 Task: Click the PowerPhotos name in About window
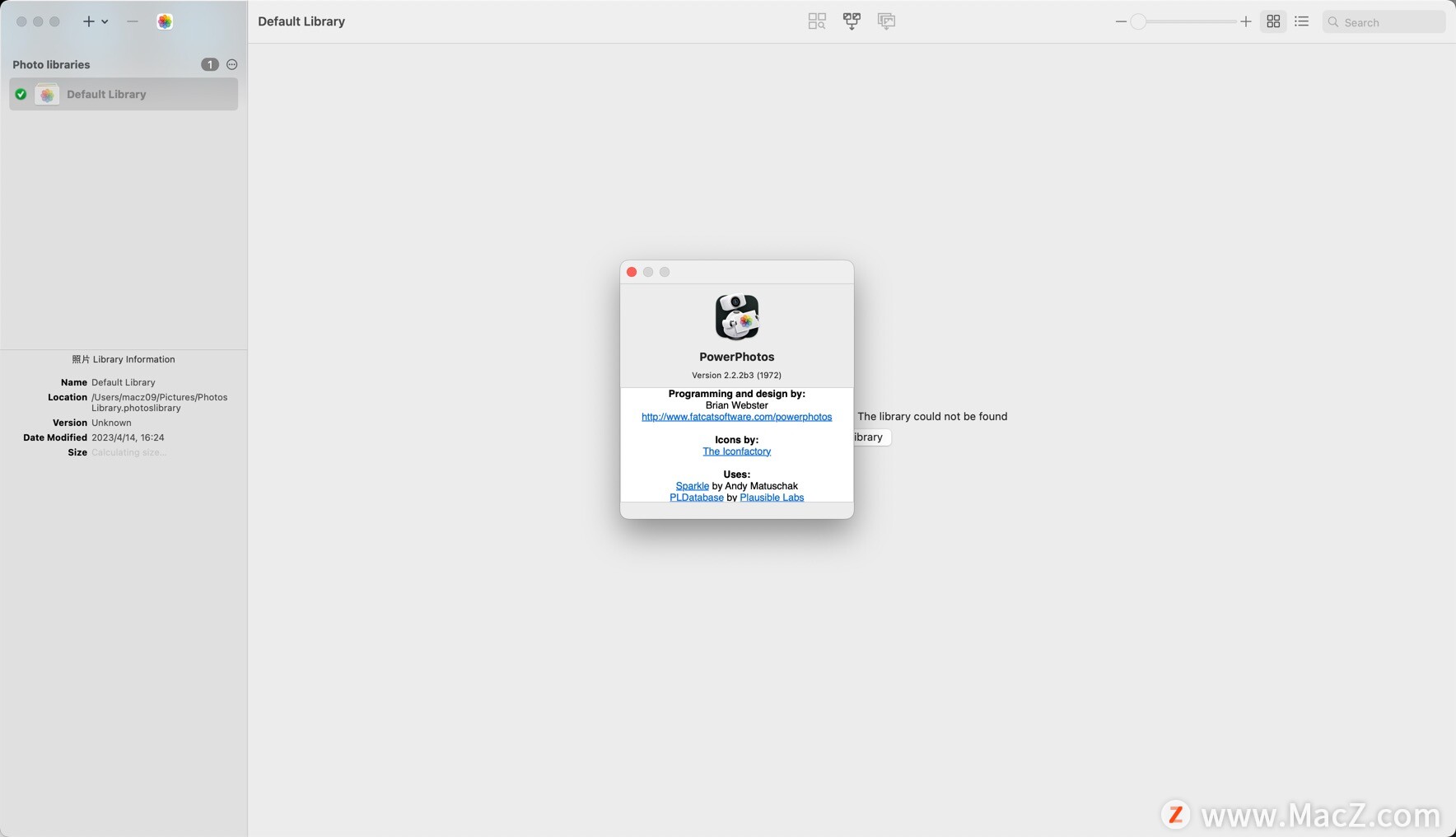(737, 357)
